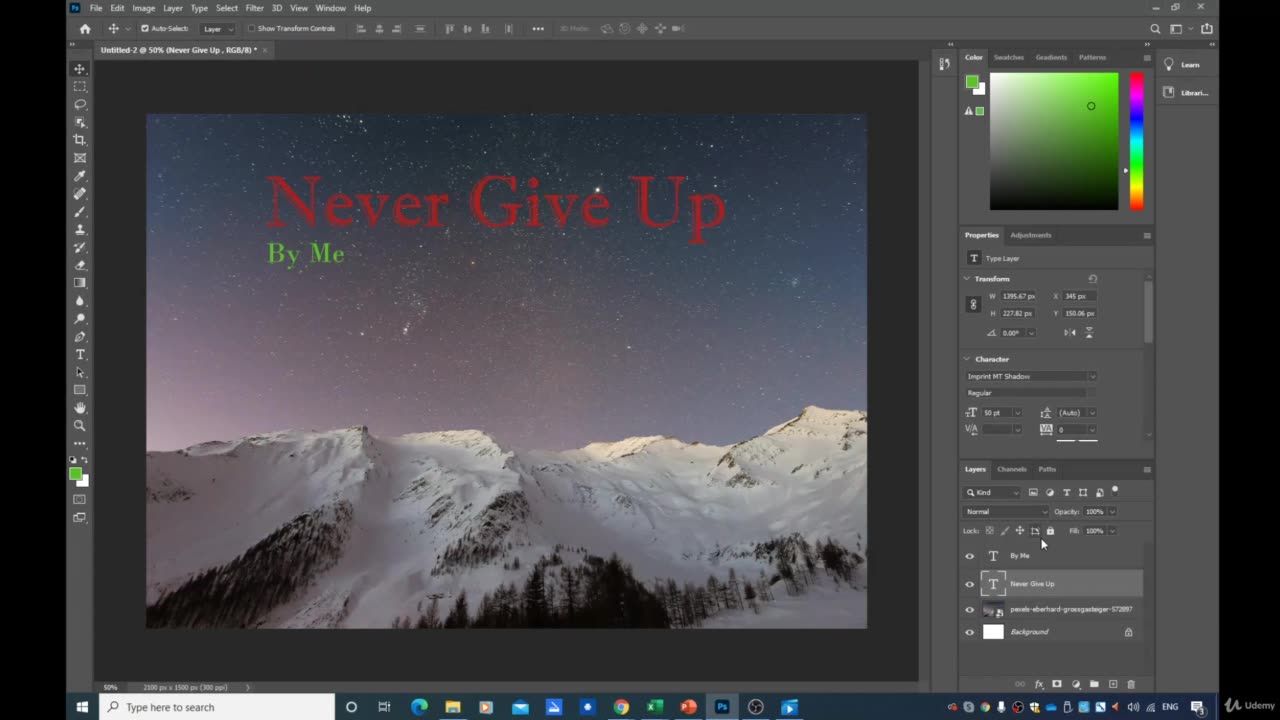Switch to the Swatches tab
Image resolution: width=1280 pixels, height=720 pixels.
1008,57
